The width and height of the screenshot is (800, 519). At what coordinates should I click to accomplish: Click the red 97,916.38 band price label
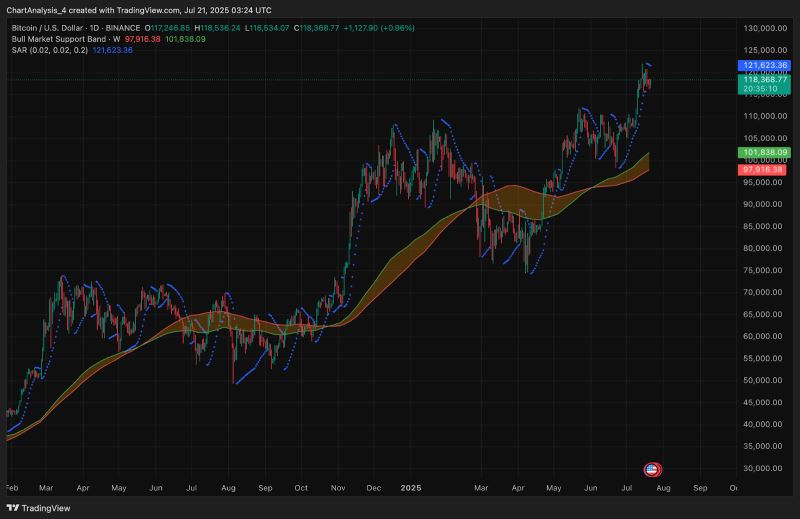click(764, 171)
